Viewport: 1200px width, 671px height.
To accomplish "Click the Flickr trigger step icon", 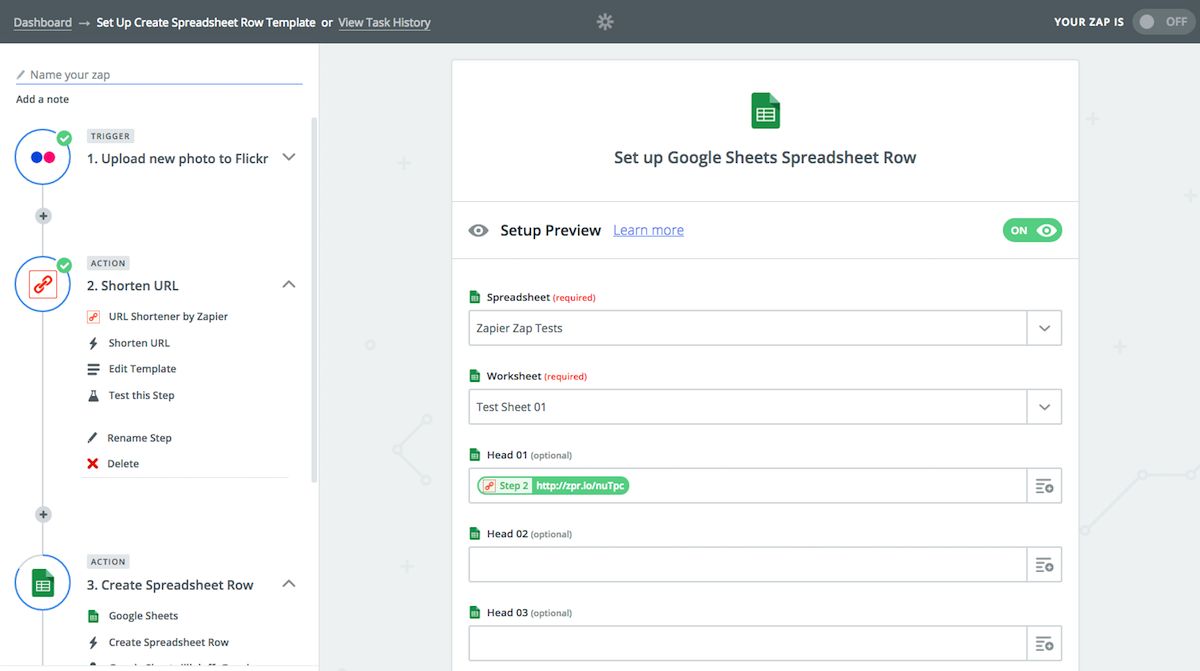I will click(43, 158).
